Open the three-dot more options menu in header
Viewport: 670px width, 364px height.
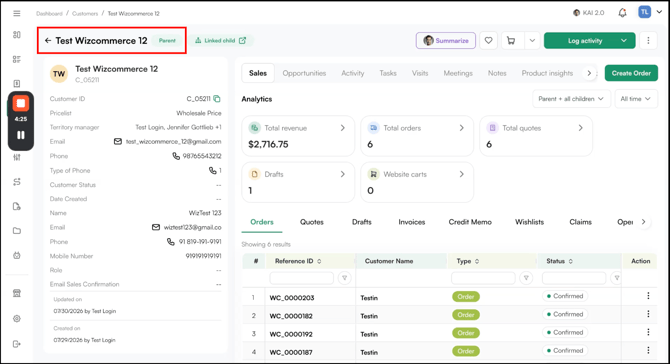pyautogui.click(x=648, y=41)
